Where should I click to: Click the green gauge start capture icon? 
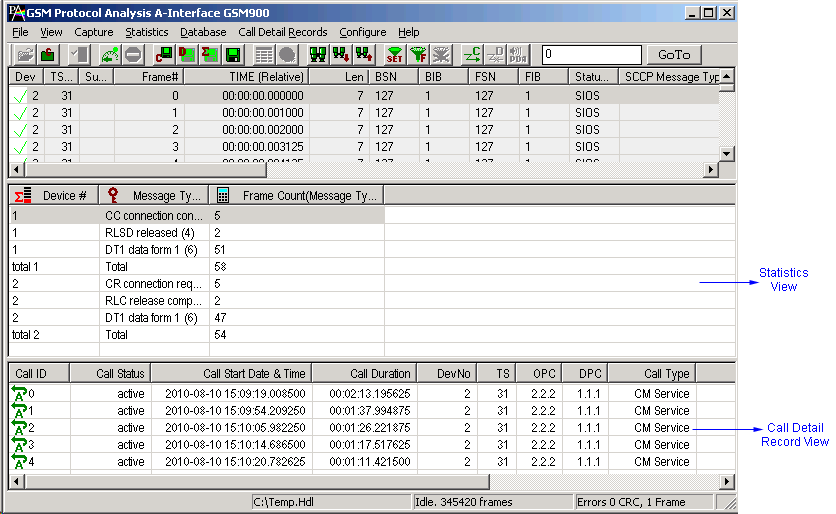pyautogui.click(x=110, y=54)
